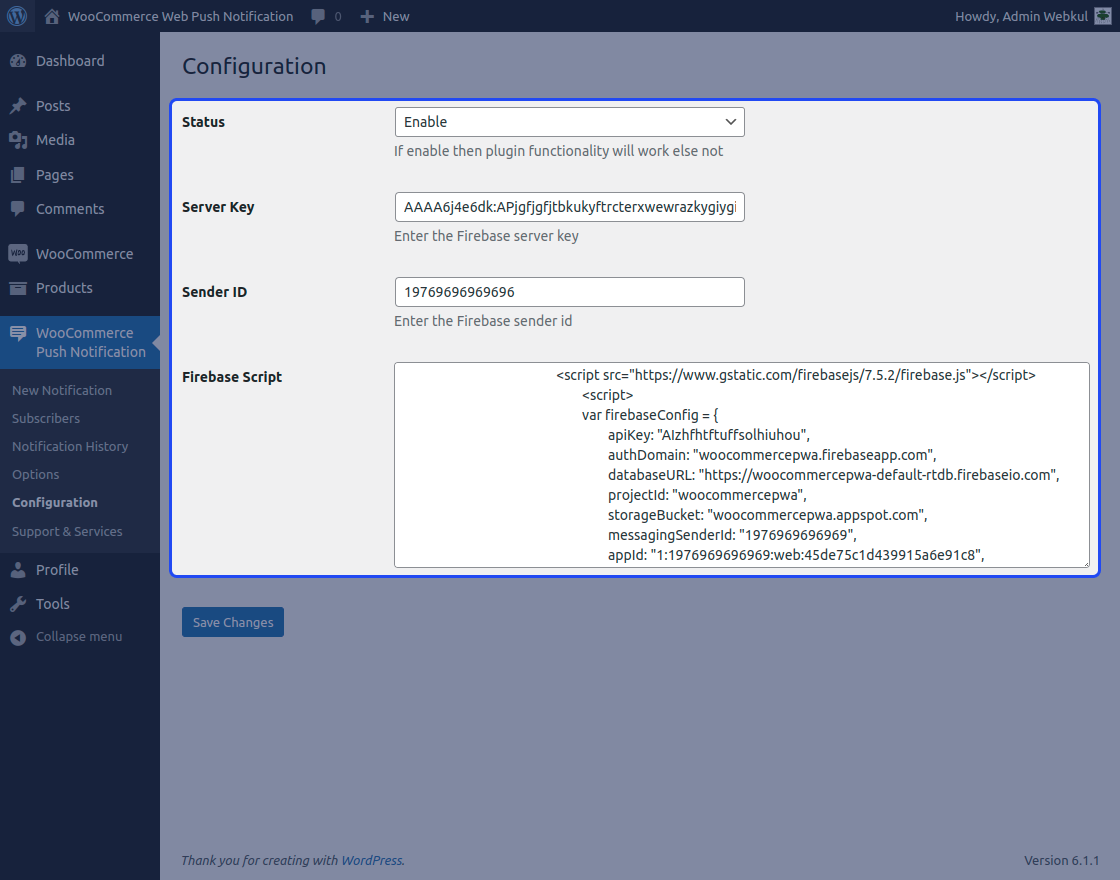The width and height of the screenshot is (1120, 880).
Task: View Subscribers submenu page
Action: [46, 419]
